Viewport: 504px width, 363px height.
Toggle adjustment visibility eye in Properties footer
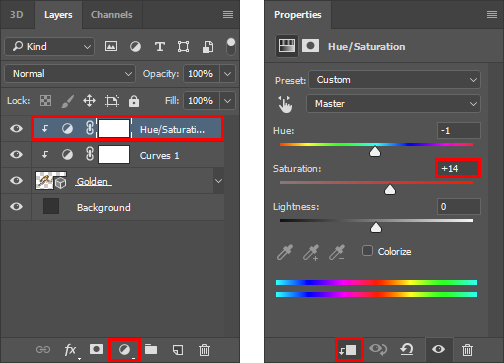point(438,349)
